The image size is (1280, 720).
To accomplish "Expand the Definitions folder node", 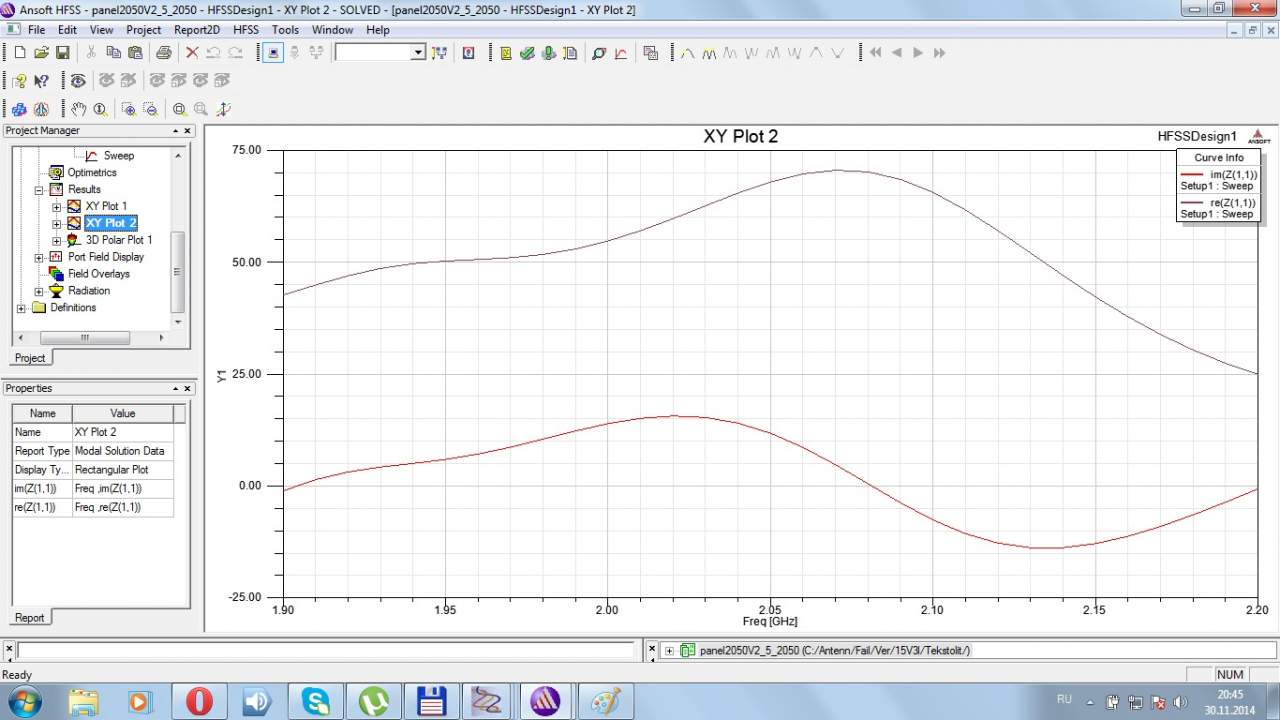I will tap(21, 308).
